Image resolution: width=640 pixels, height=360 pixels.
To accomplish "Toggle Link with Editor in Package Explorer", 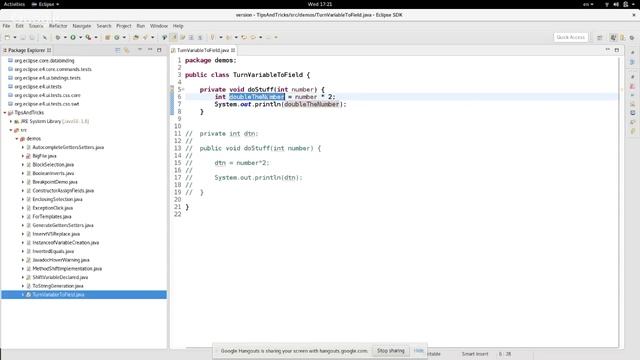I will click(127, 50).
